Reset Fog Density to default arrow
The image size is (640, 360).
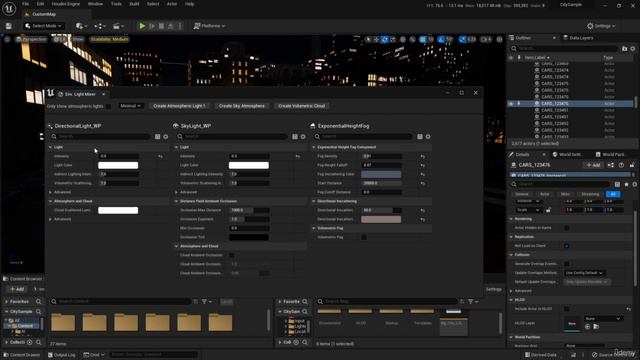(x=422, y=156)
